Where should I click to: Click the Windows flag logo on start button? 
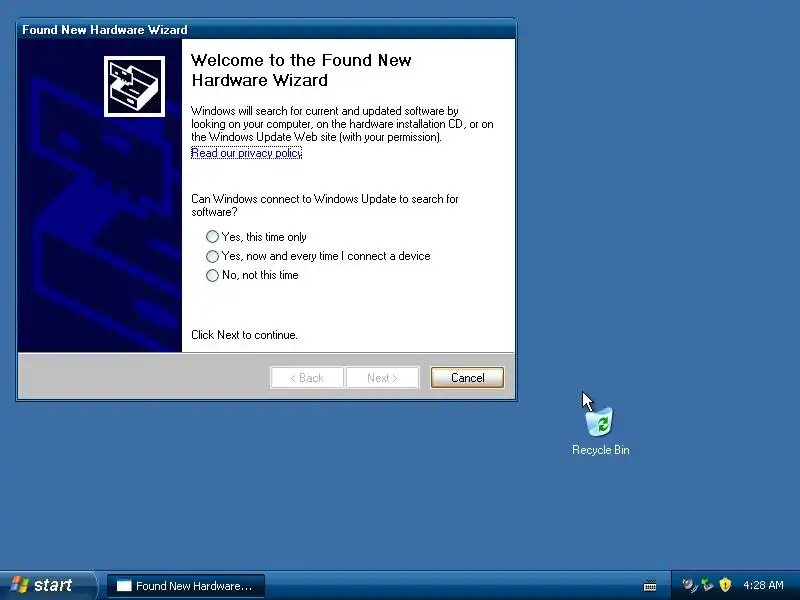tap(20, 585)
